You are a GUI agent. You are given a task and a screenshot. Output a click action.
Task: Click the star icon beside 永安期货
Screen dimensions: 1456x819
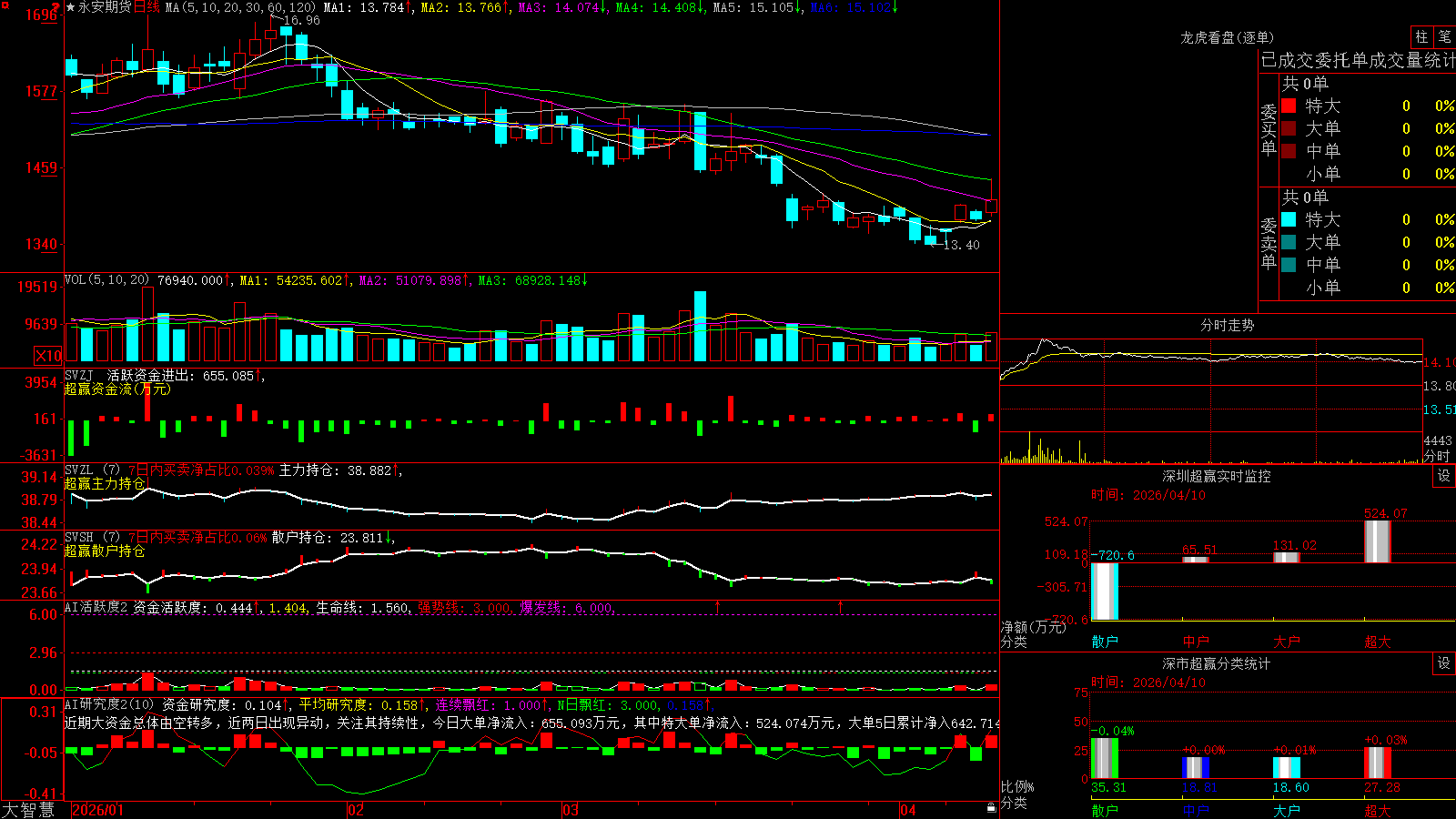(70, 7)
